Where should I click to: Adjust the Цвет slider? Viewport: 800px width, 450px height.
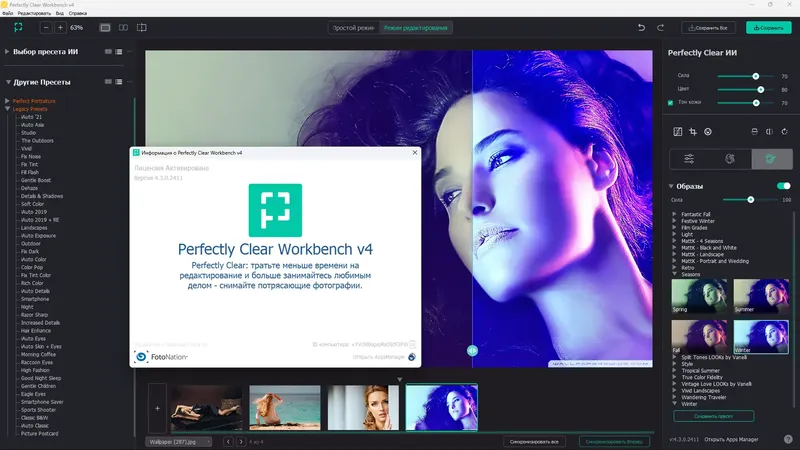coord(761,89)
